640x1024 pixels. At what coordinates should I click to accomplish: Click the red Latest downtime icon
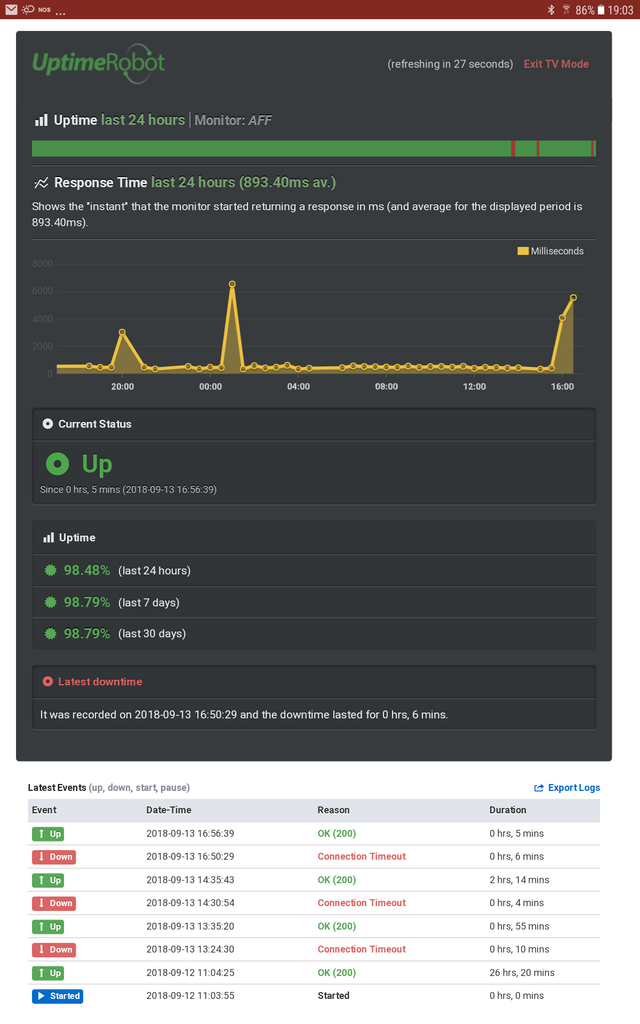(x=48, y=682)
